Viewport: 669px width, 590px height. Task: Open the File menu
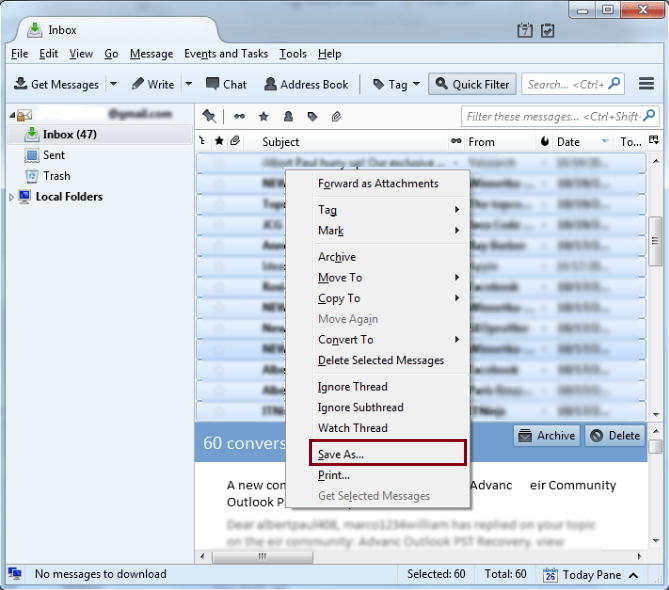coord(20,54)
